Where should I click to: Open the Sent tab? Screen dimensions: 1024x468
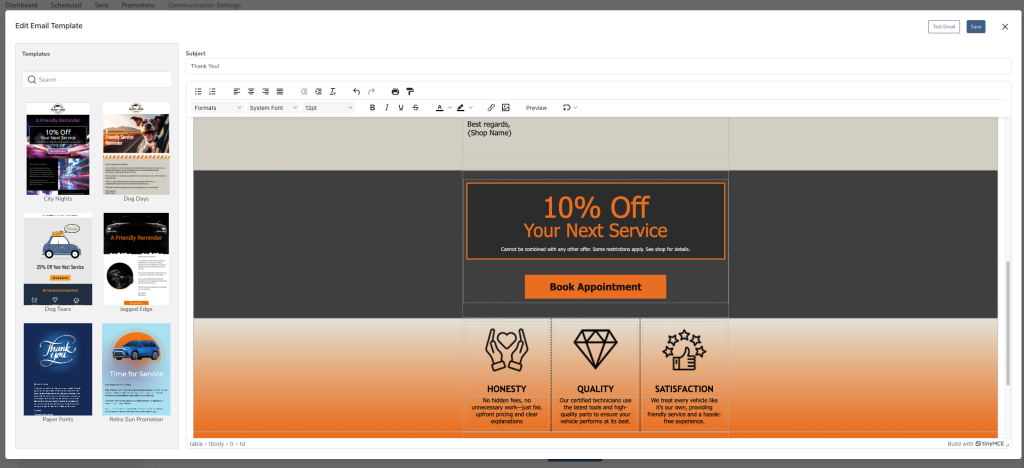pos(101,5)
